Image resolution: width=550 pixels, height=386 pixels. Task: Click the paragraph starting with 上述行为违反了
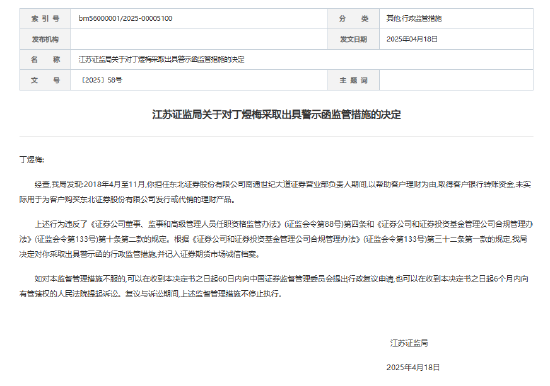tap(276, 239)
